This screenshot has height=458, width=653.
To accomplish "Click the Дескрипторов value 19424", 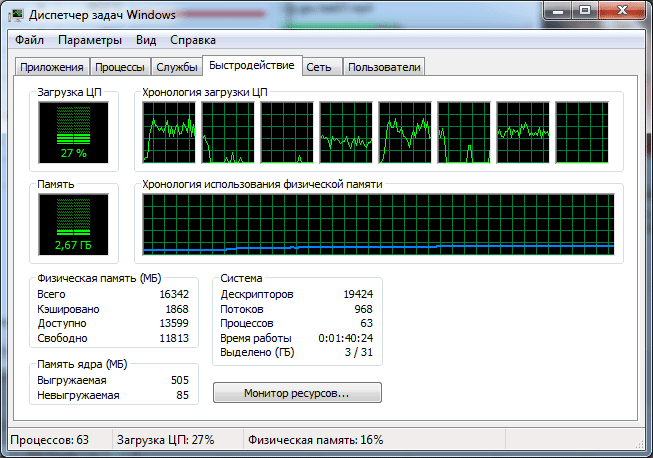I will tap(358, 294).
